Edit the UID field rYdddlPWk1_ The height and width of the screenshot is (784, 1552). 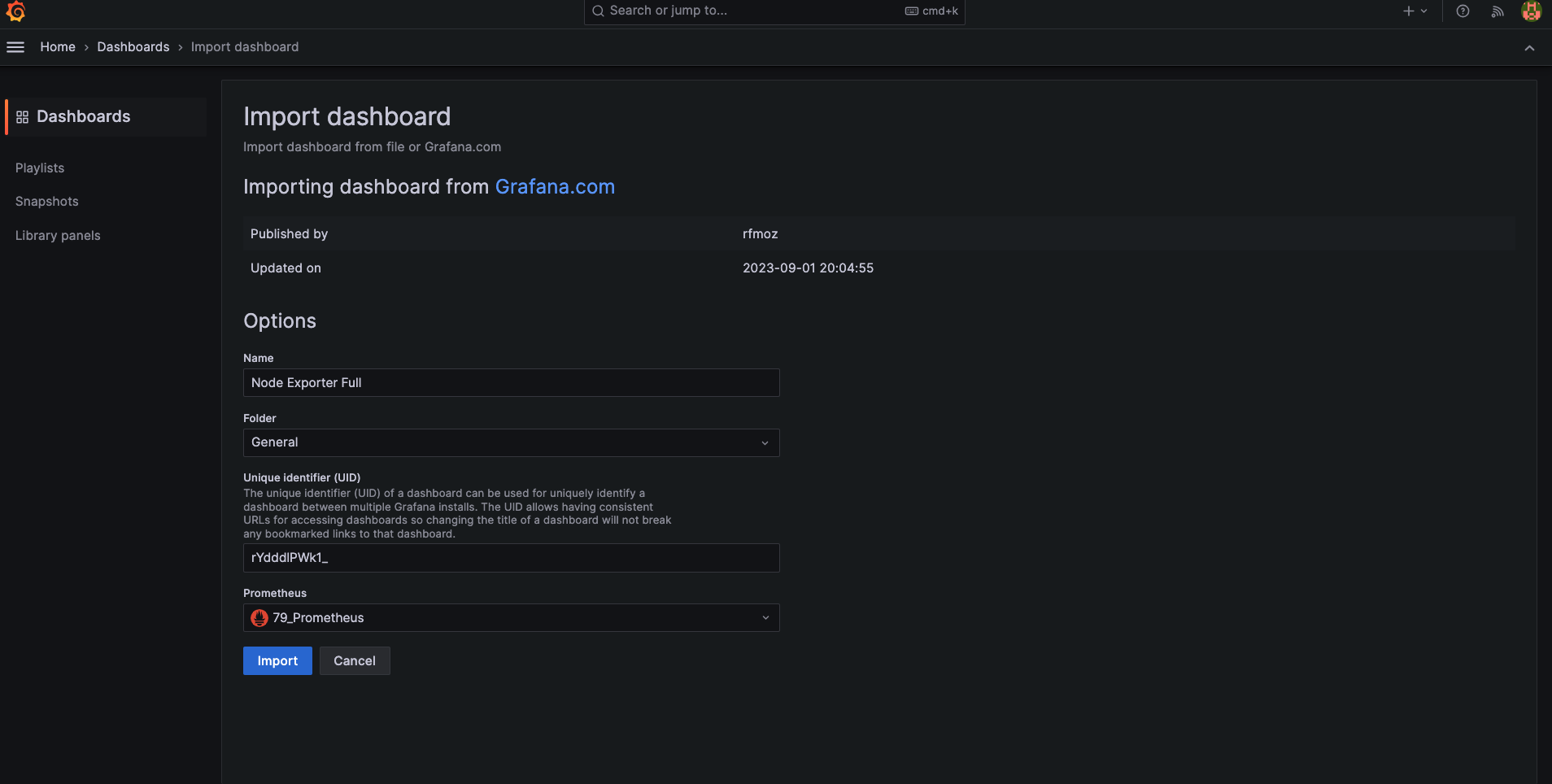(x=512, y=558)
